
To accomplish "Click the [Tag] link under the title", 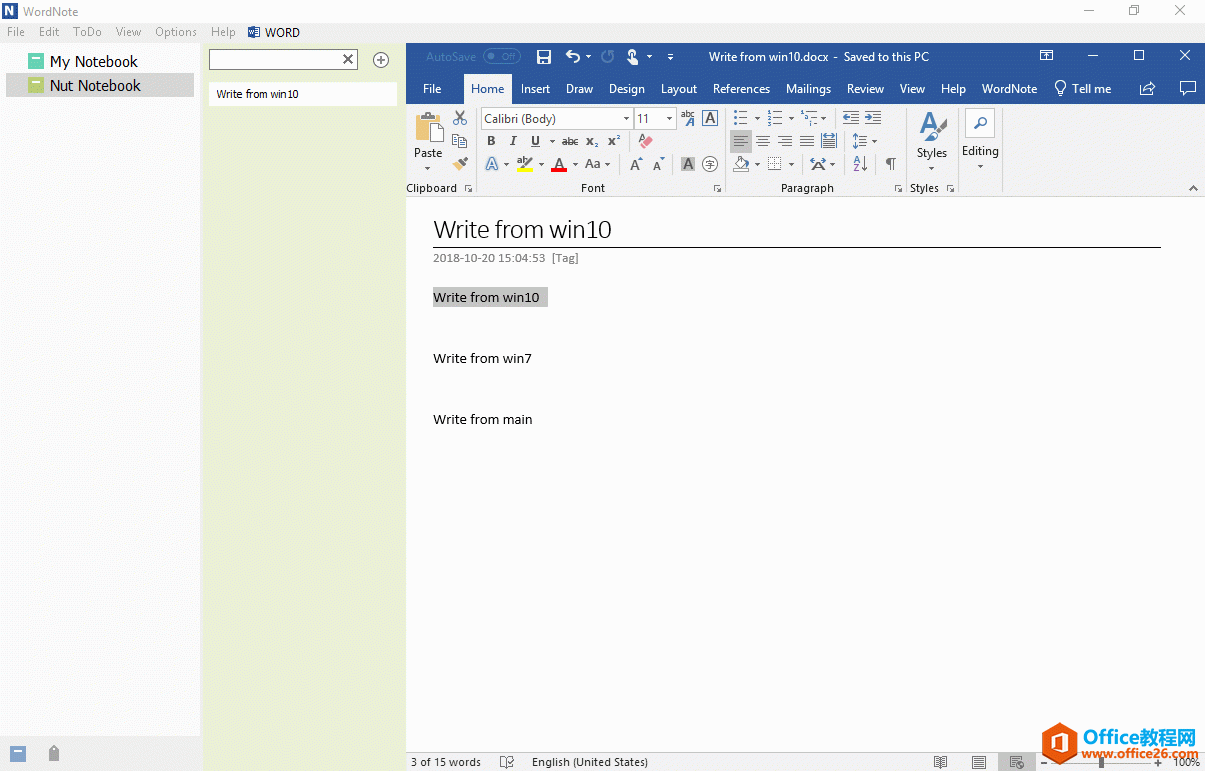I will 565,258.
